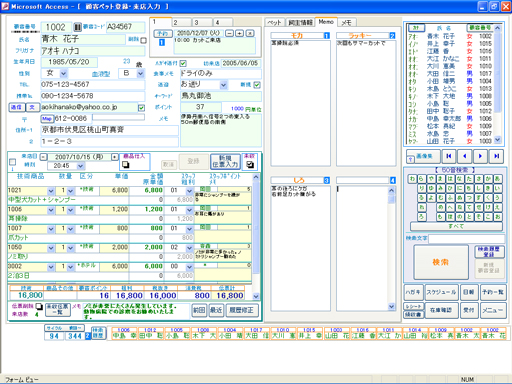This screenshot has height=384, width=512.
Task: Step the 来店日 visit date forward one day
Action: [x=115, y=157]
